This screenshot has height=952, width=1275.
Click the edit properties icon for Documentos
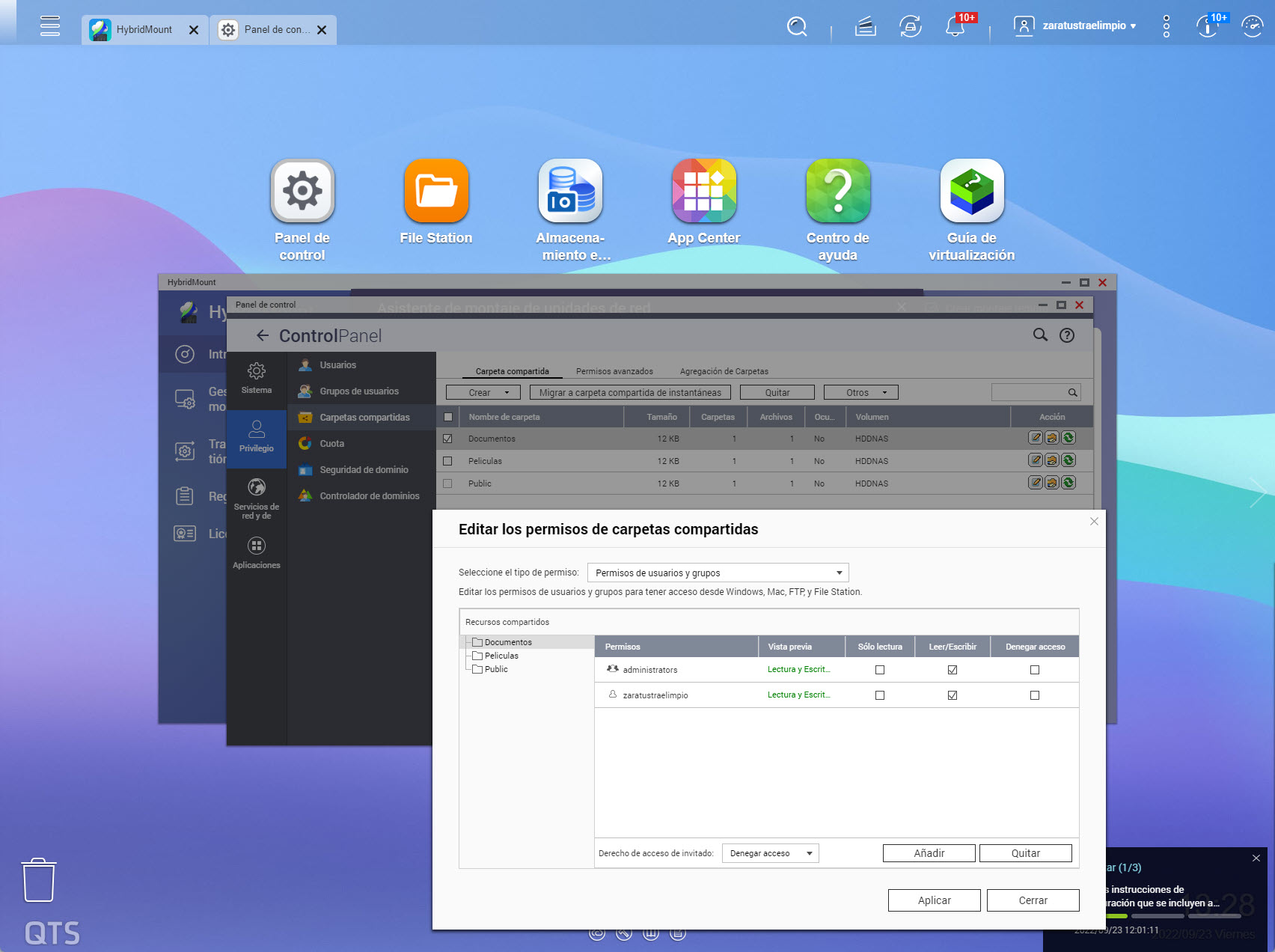click(1036, 438)
